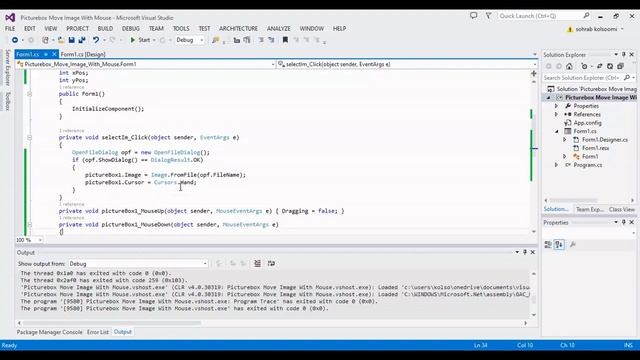Click the Alphabetical sort icon in Properties panel

(x=559, y=244)
